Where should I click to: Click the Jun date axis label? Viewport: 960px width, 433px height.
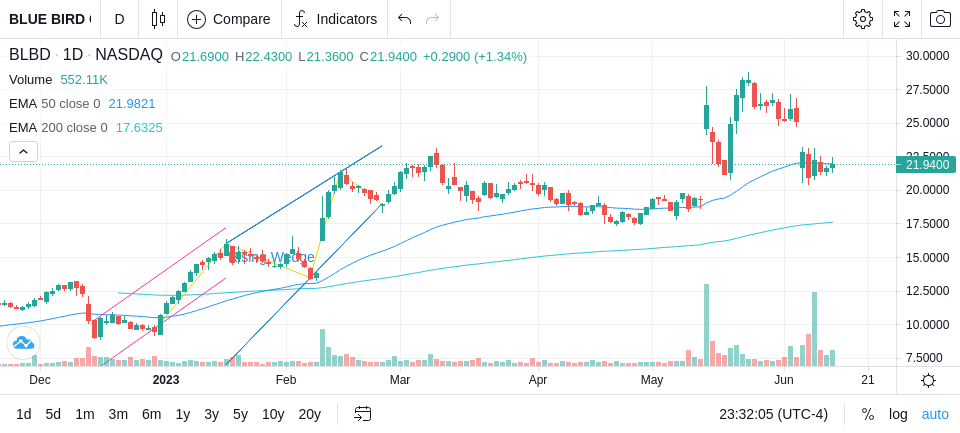point(784,380)
